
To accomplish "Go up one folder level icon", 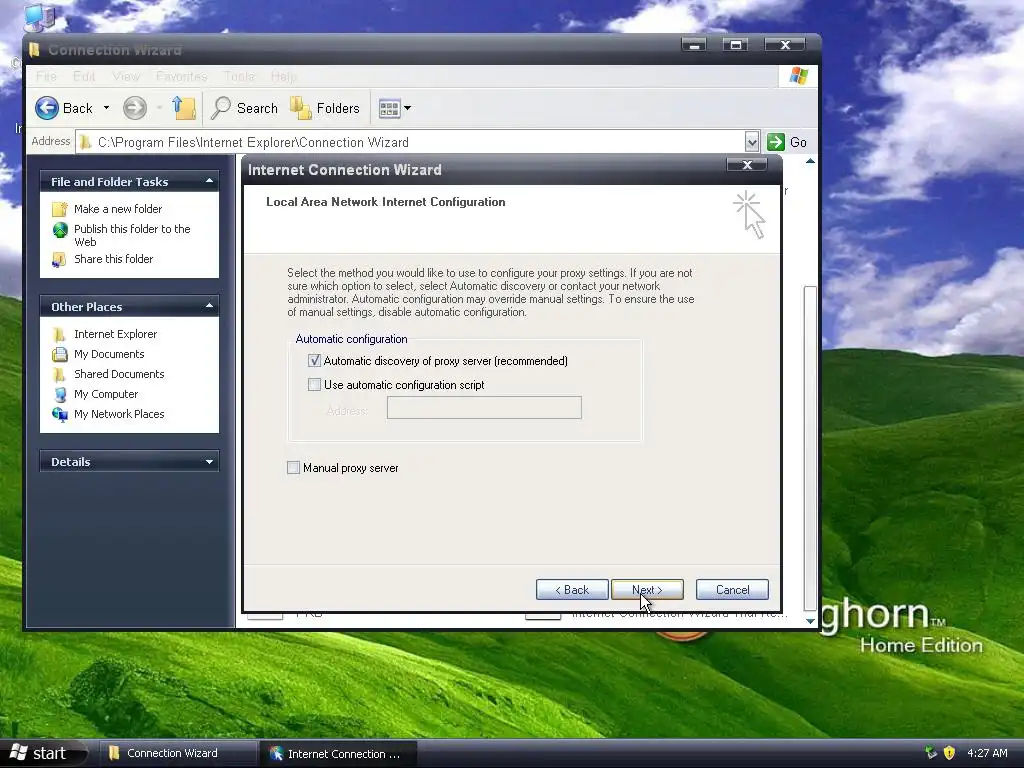I will tap(184, 108).
